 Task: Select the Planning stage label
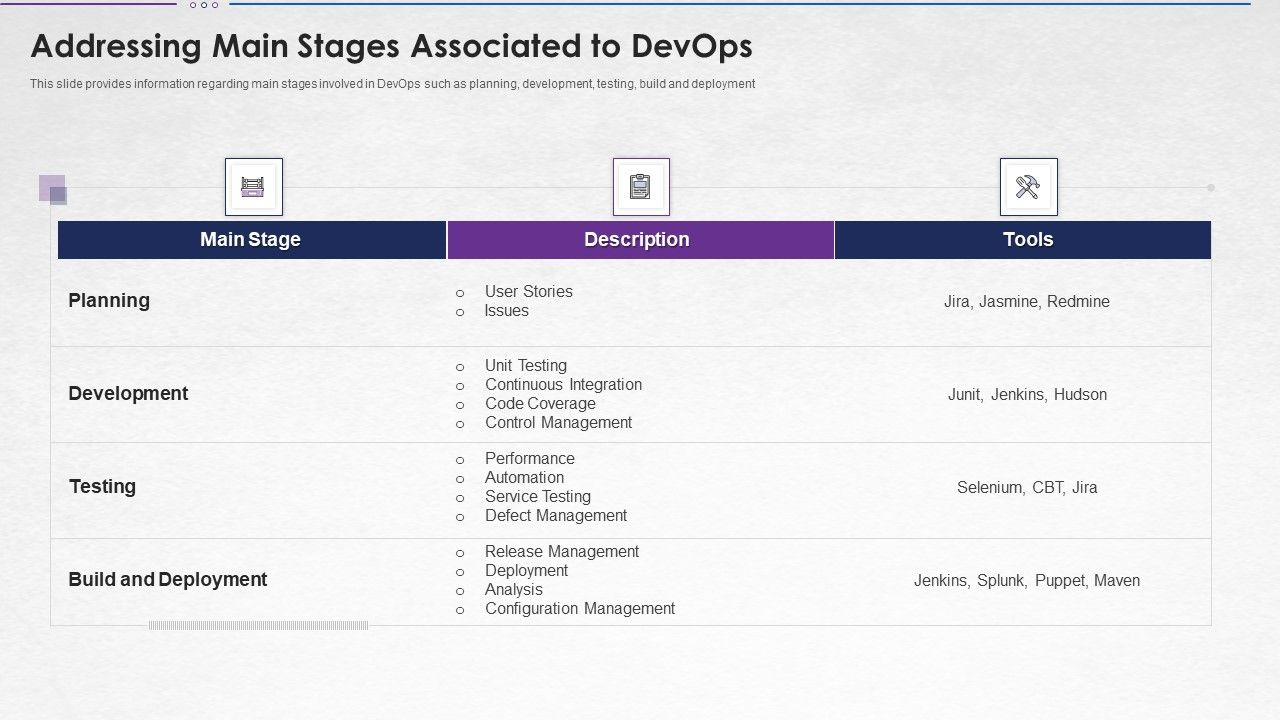[x=109, y=301]
